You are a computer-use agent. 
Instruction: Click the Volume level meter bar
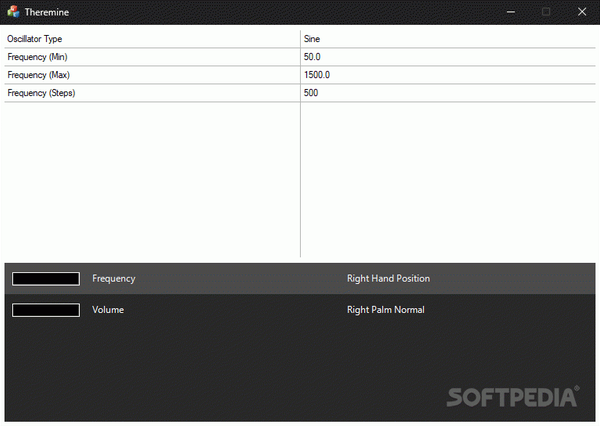click(46, 310)
